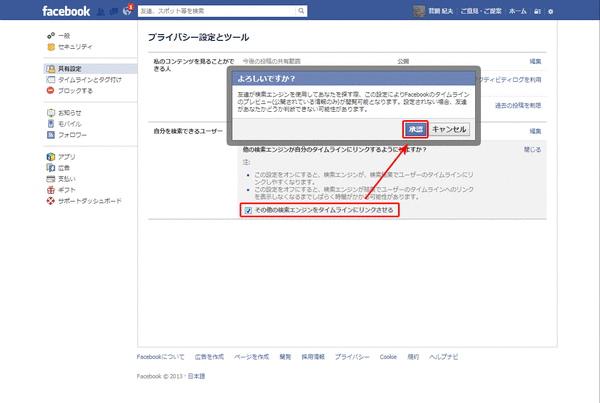The image size is (600, 403).
Task: Click the 過去の投稿を制限 link
Action: coord(518,106)
